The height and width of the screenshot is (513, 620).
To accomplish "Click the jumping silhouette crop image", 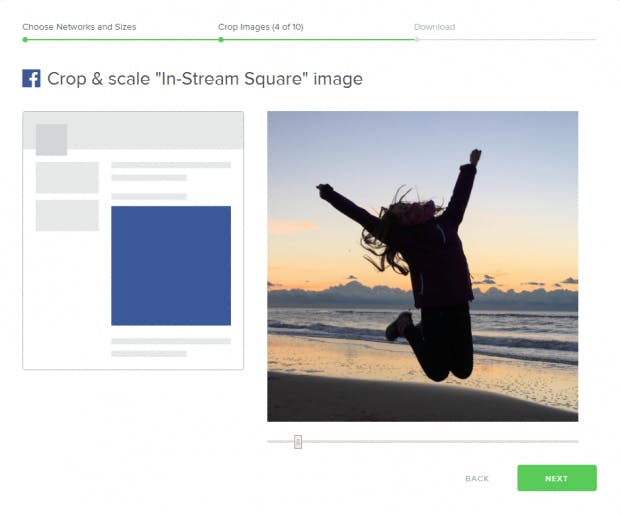I will (422, 266).
